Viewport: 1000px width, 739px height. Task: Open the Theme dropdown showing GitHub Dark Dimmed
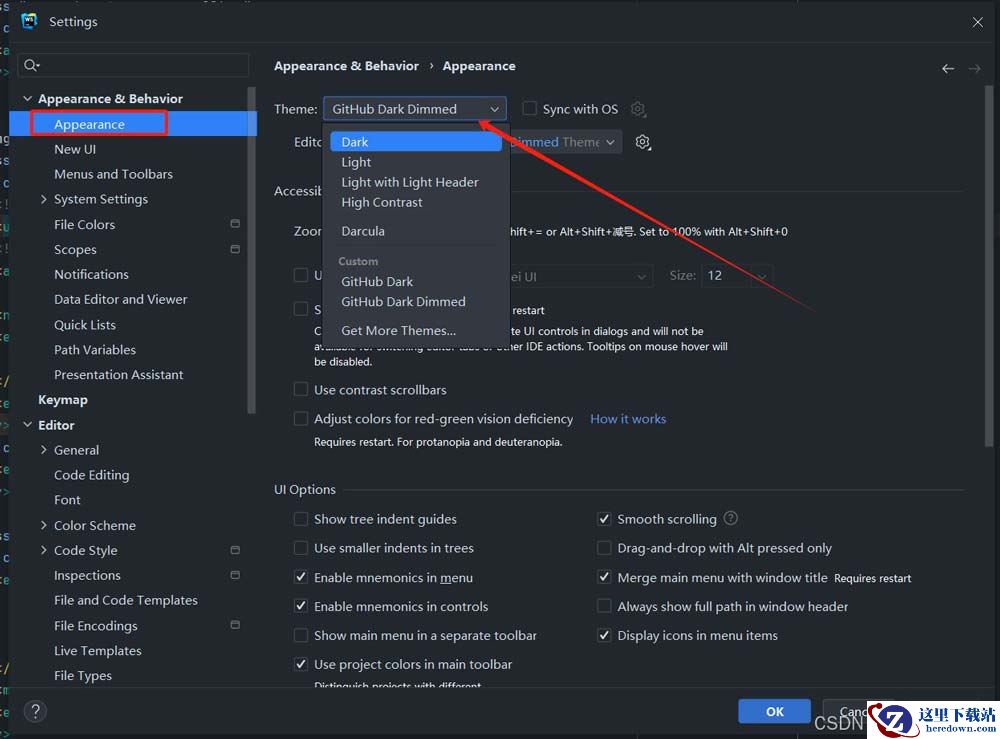[415, 109]
